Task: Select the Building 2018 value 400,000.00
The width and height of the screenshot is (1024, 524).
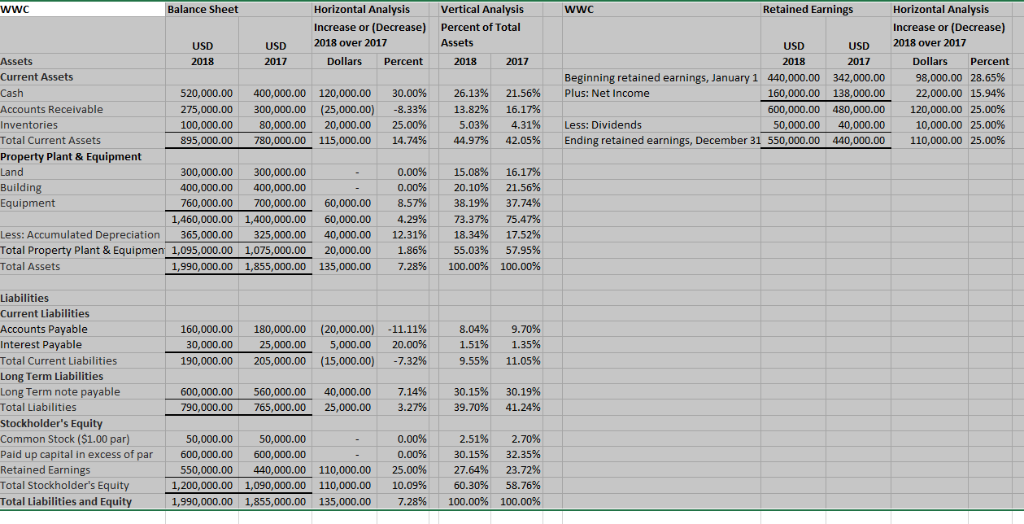Action: (x=206, y=188)
